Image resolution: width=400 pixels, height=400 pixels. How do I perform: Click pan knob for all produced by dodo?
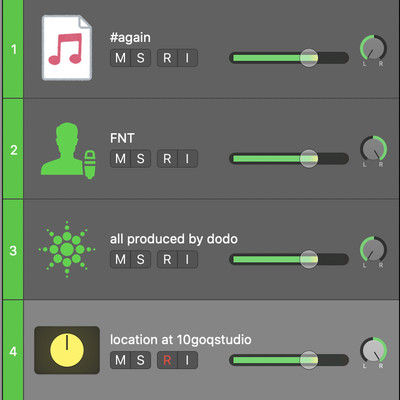tap(373, 250)
